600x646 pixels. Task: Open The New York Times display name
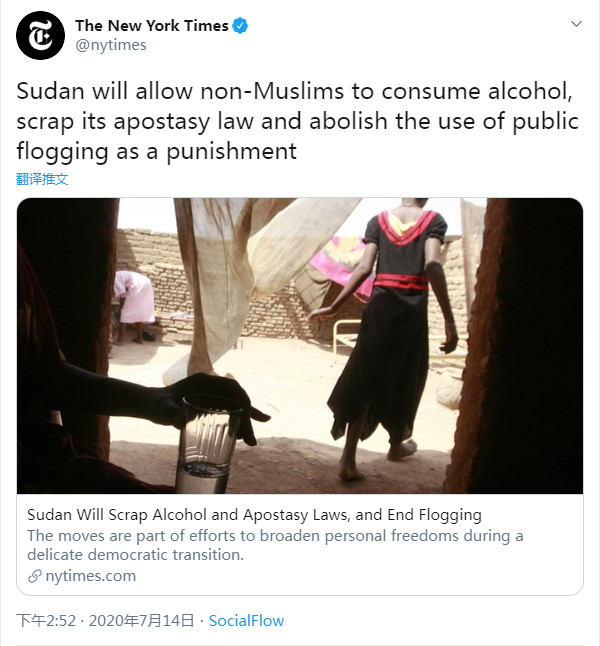point(152,26)
